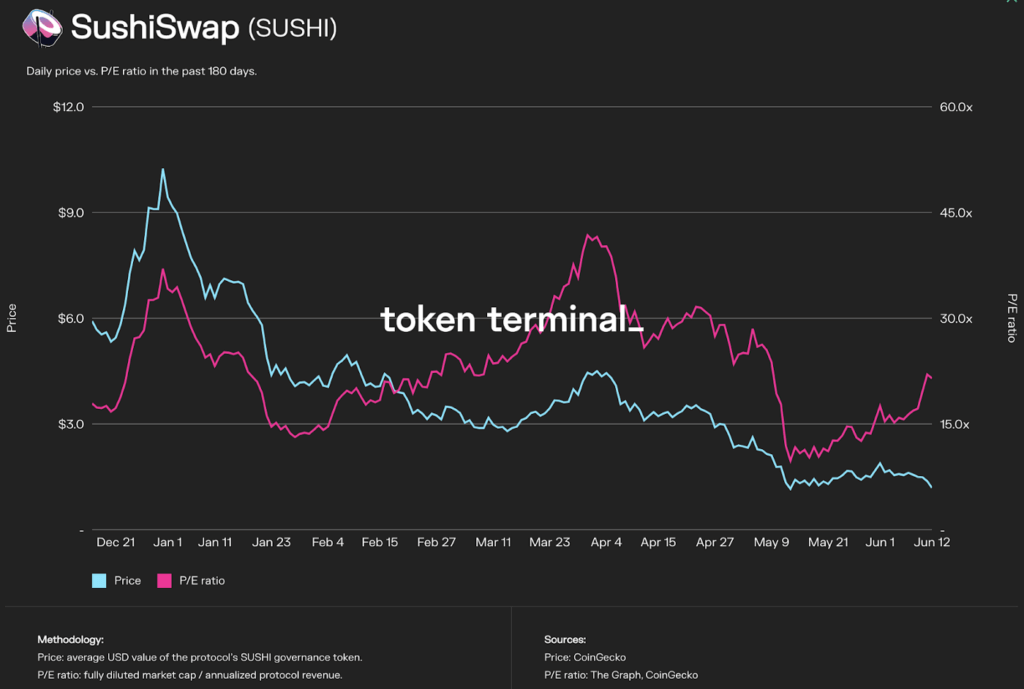
Task: Click the 'Price: CoinGecko' source text
Action: tap(585, 657)
